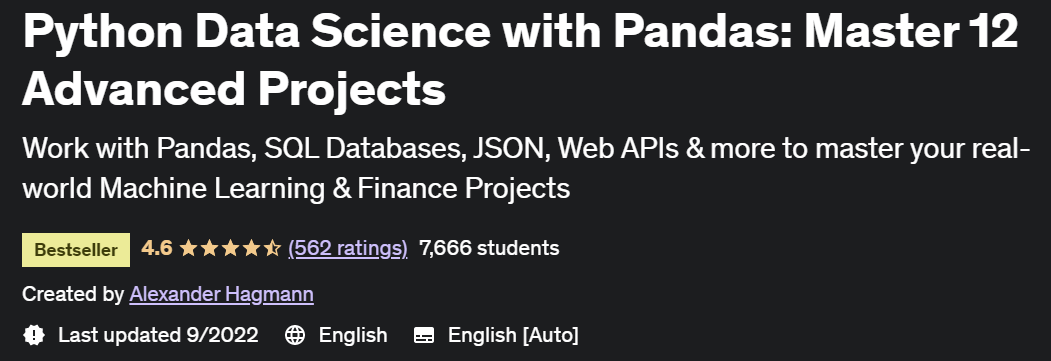Click the English [Auto] captions label
This screenshot has width=1051, height=361.
pos(513,334)
